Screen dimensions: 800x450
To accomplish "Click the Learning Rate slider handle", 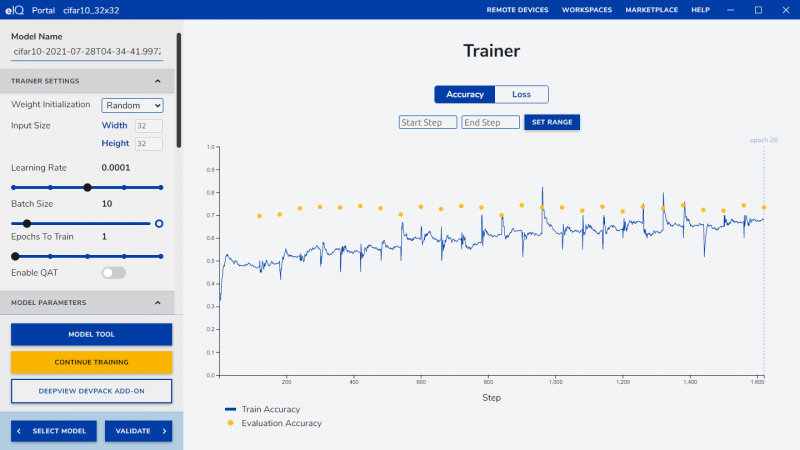I will (87, 188).
